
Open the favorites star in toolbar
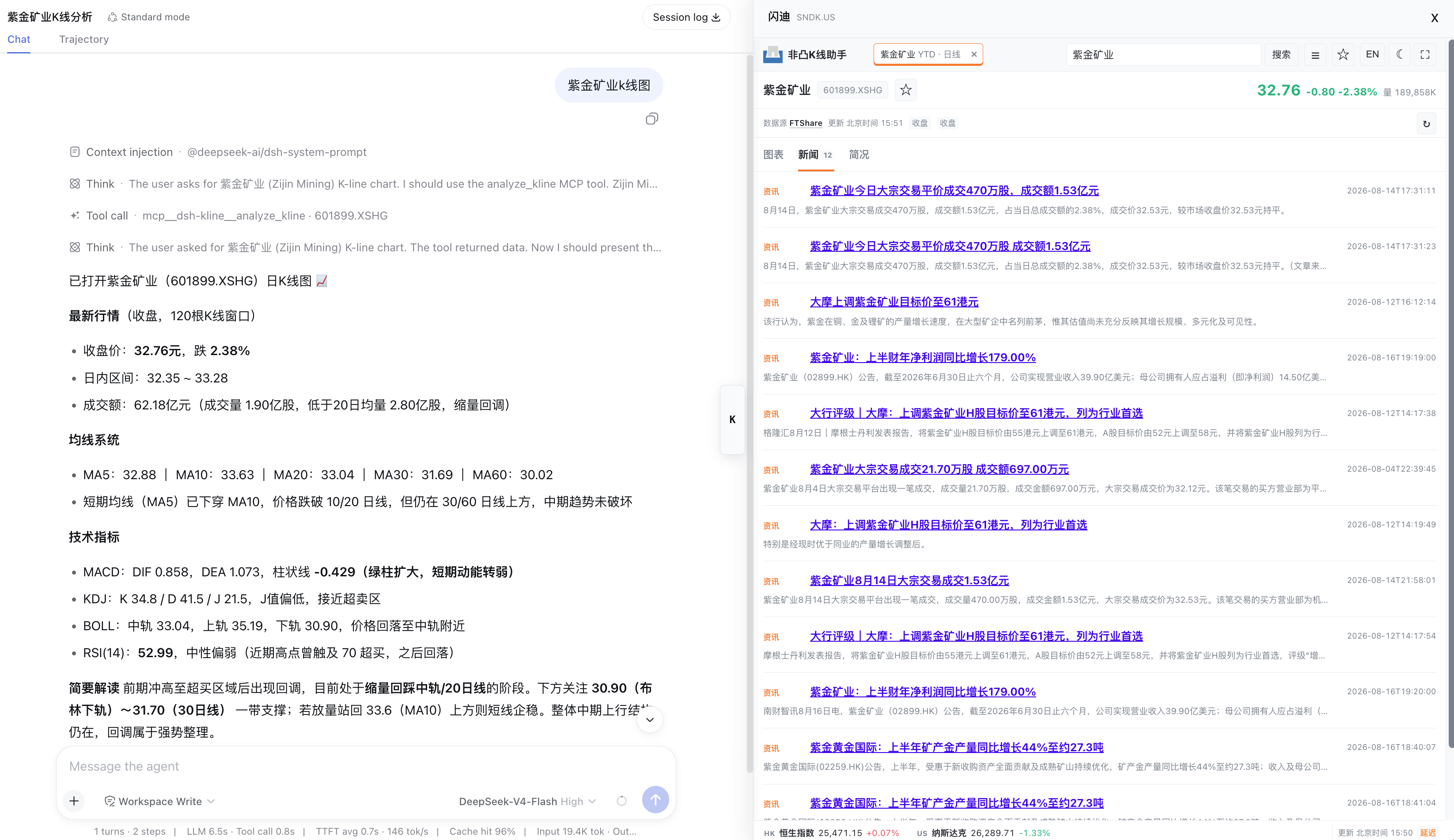pos(1343,55)
